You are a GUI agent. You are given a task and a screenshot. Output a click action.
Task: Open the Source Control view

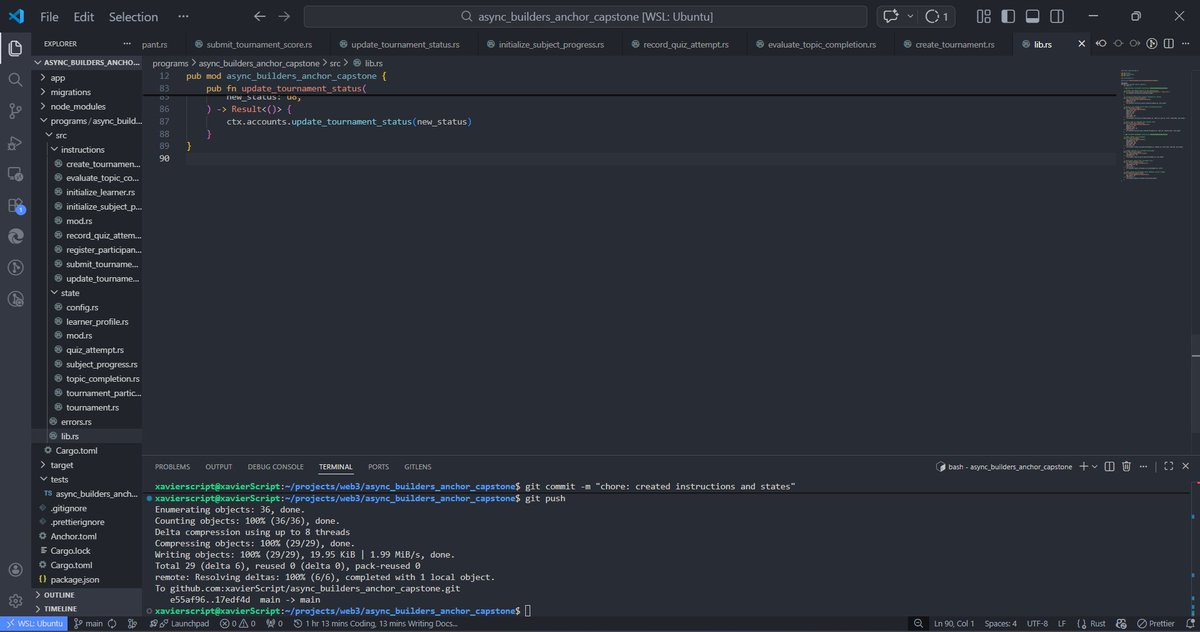tap(15, 111)
